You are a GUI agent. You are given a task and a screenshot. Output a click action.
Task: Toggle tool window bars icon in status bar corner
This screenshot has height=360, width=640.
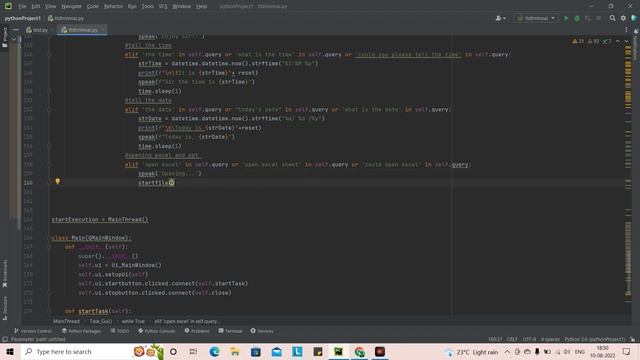5,339
